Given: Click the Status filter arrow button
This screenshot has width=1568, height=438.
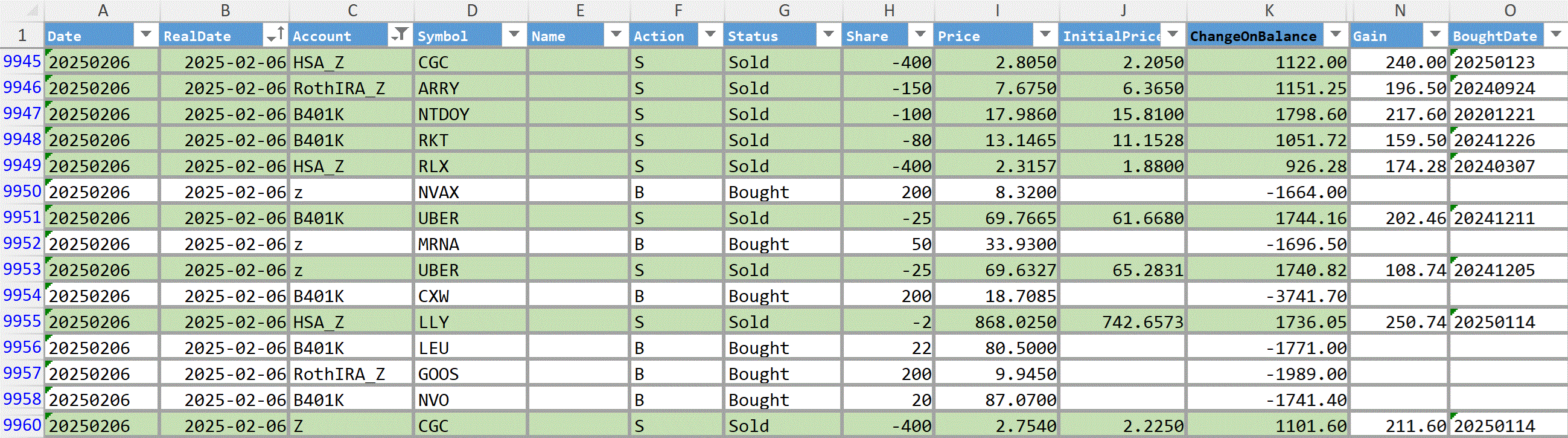Looking at the screenshot, I should point(829,34).
